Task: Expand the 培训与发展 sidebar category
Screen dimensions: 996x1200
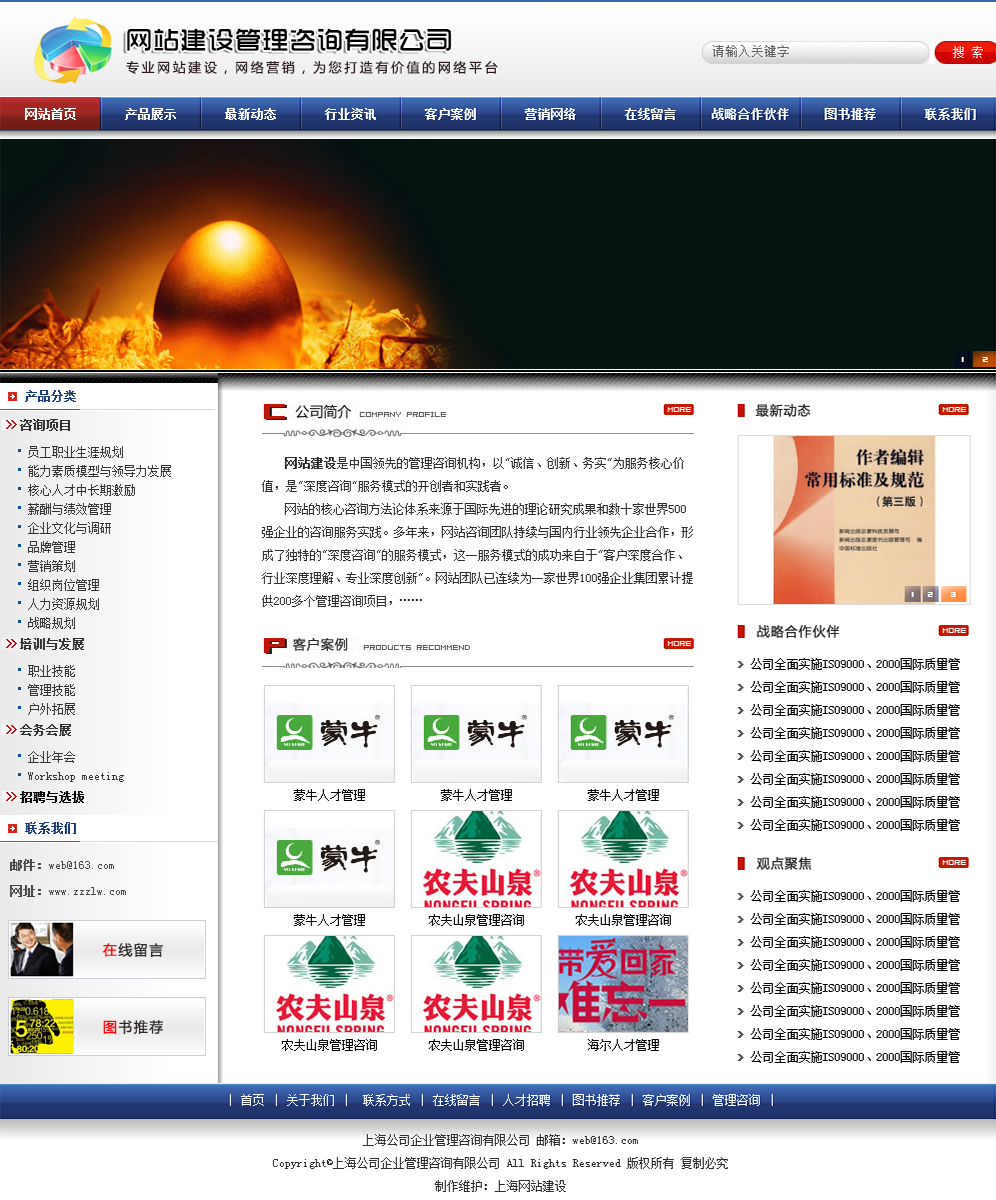Action: pos(52,644)
